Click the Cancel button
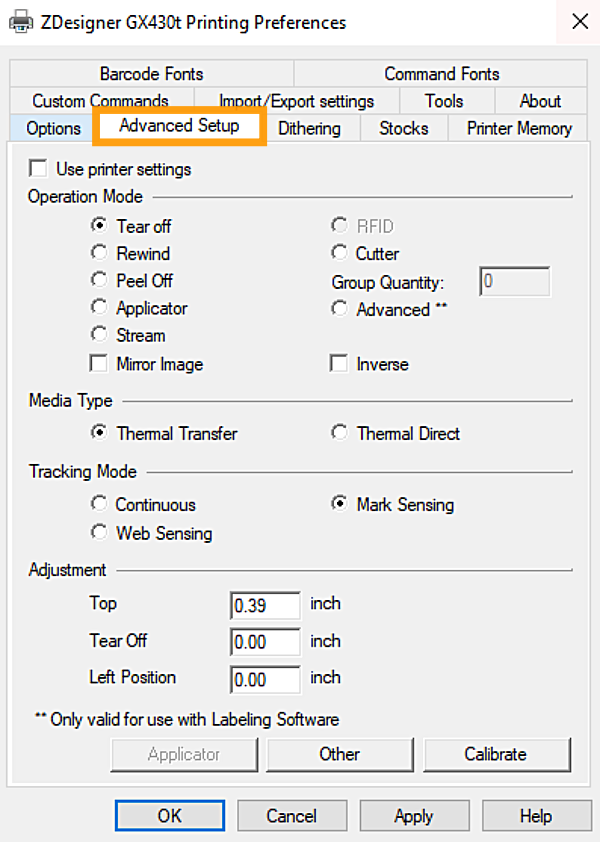 coord(292,816)
